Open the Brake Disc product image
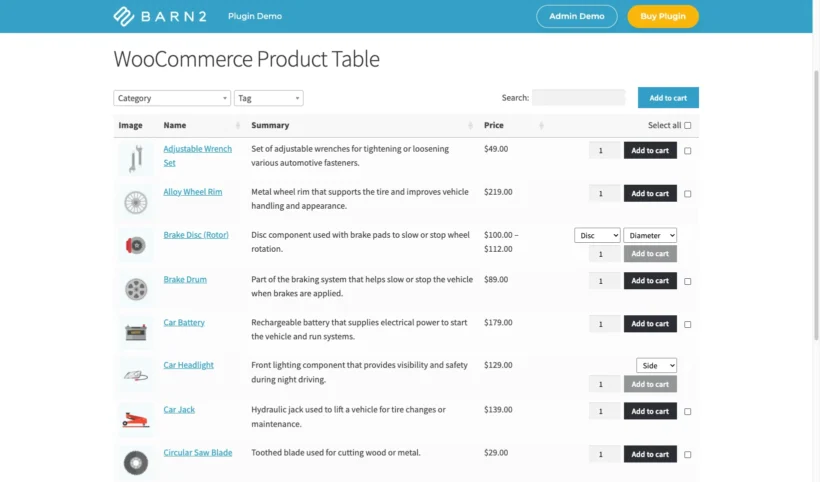Screen dimensions: 820x482 (135, 245)
